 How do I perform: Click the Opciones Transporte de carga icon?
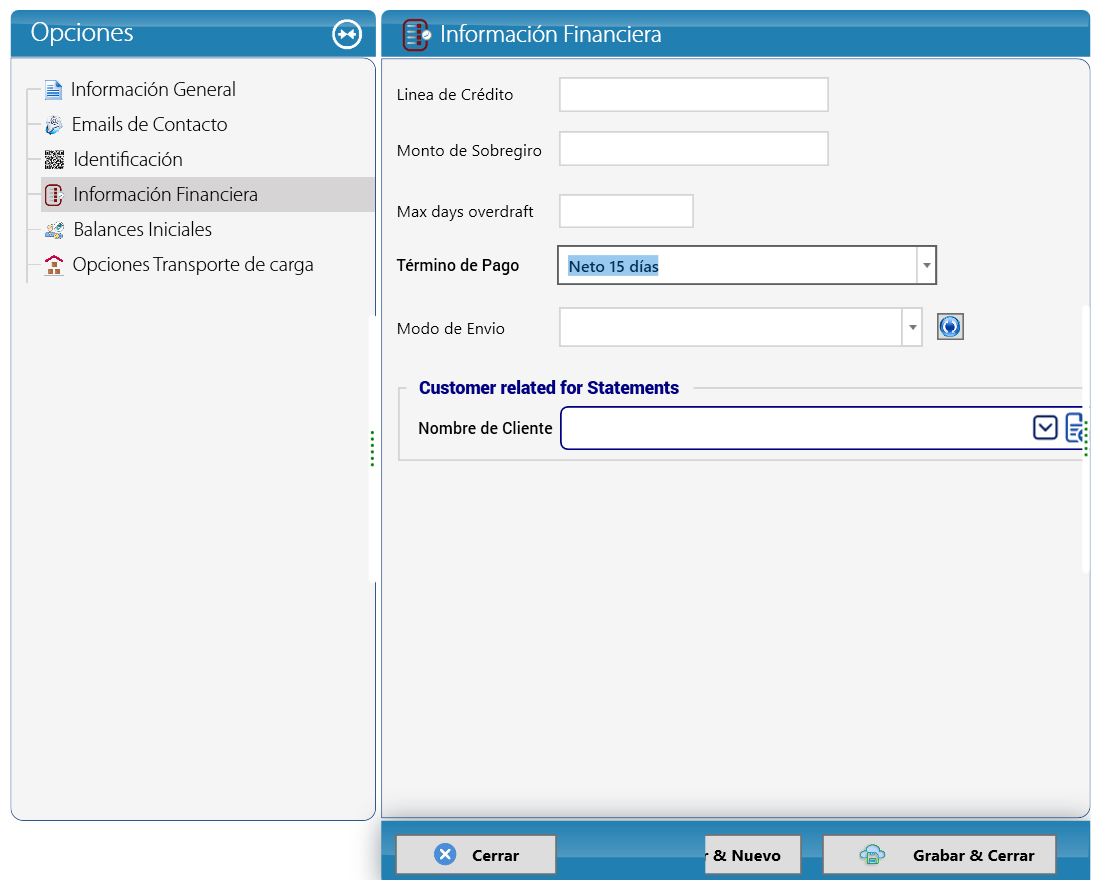click(54, 265)
